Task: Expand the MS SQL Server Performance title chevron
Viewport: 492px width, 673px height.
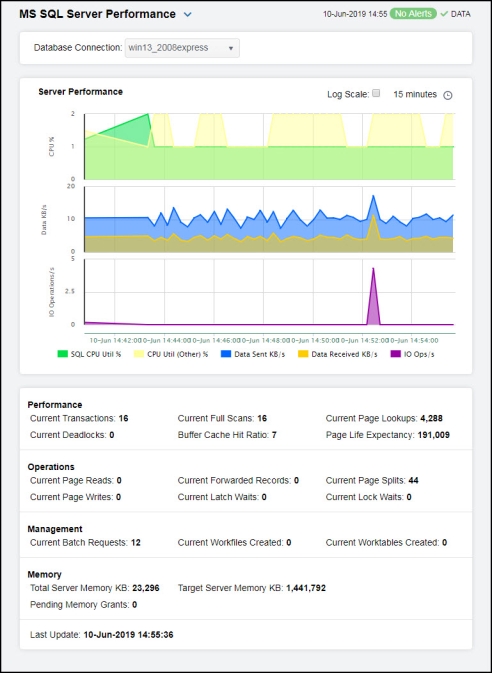Action: [x=188, y=15]
